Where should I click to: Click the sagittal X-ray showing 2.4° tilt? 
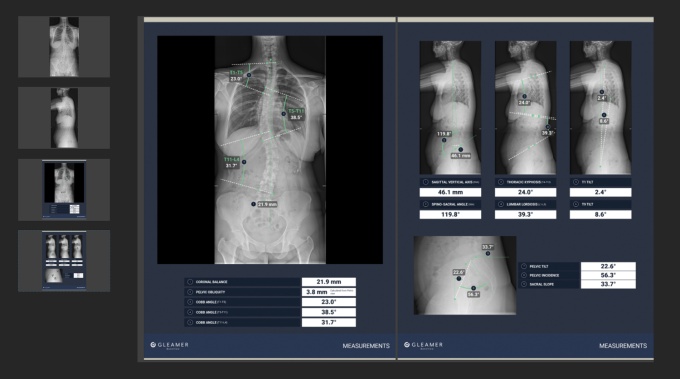(600, 108)
